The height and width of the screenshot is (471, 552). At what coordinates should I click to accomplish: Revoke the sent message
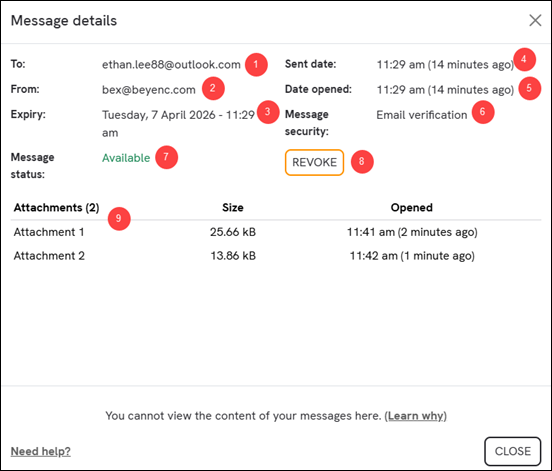(314, 162)
